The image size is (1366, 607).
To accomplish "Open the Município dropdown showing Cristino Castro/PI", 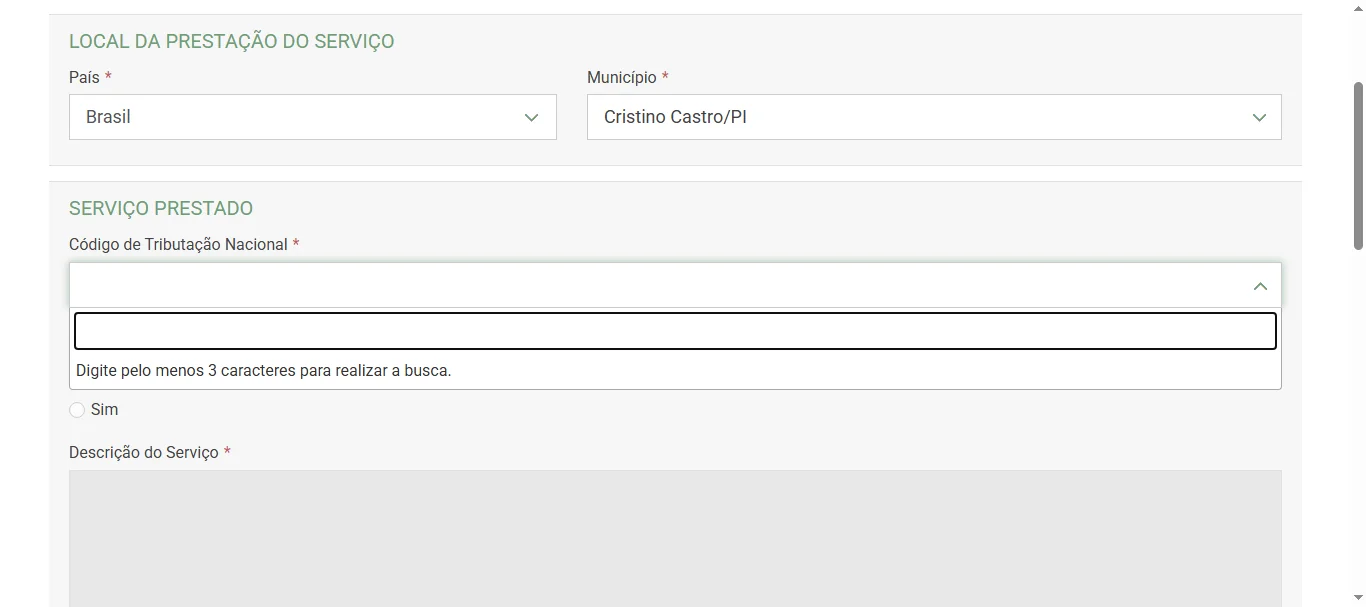I will (x=933, y=117).
